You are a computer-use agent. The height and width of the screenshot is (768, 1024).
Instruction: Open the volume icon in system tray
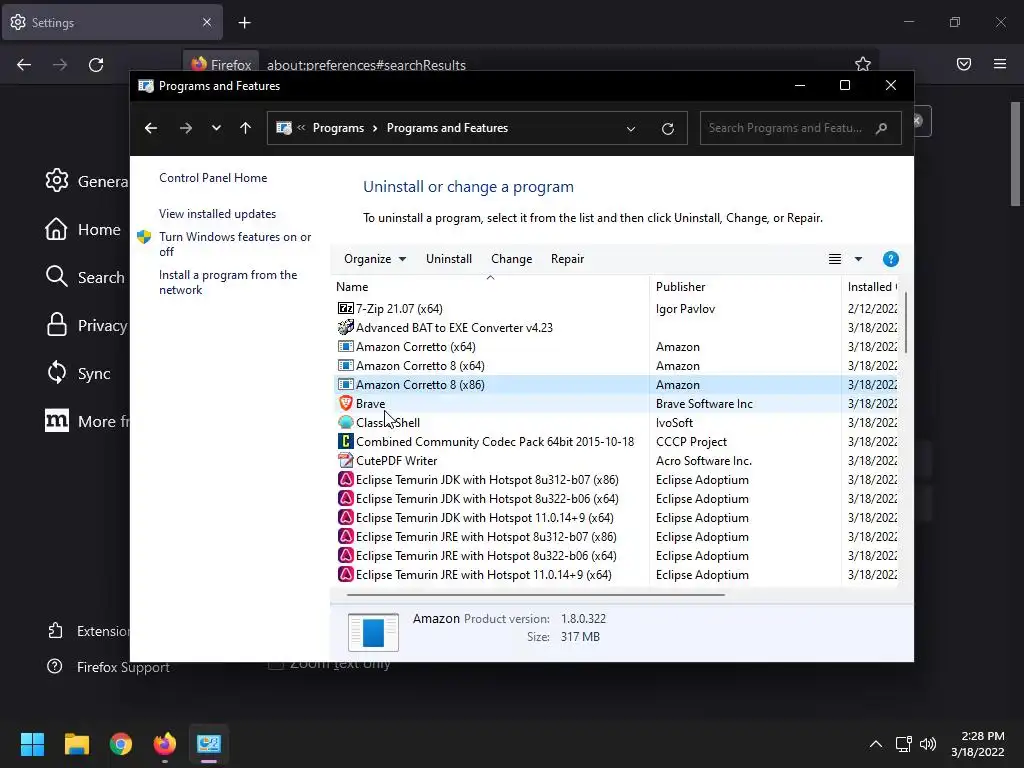coord(927,744)
